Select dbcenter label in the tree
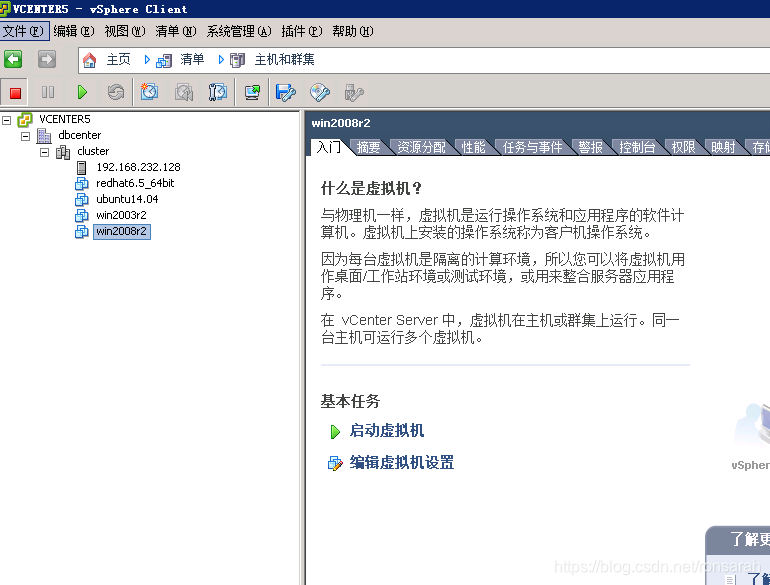The image size is (770, 585). (80, 136)
